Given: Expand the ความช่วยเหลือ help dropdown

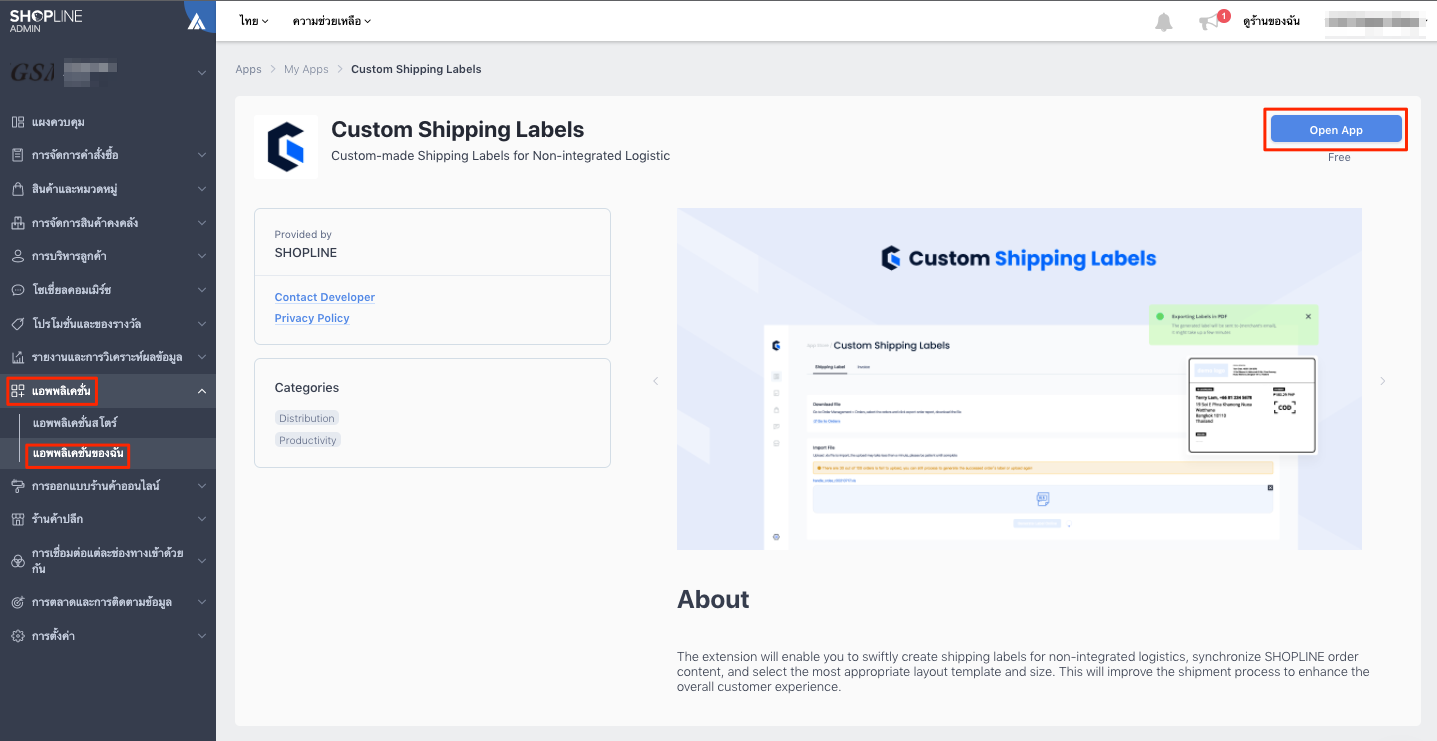Looking at the screenshot, I should pos(332,21).
